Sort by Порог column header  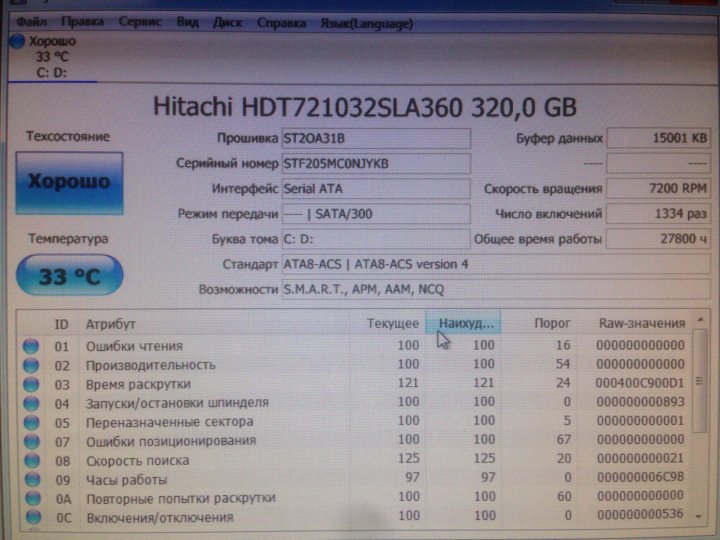[552, 323]
